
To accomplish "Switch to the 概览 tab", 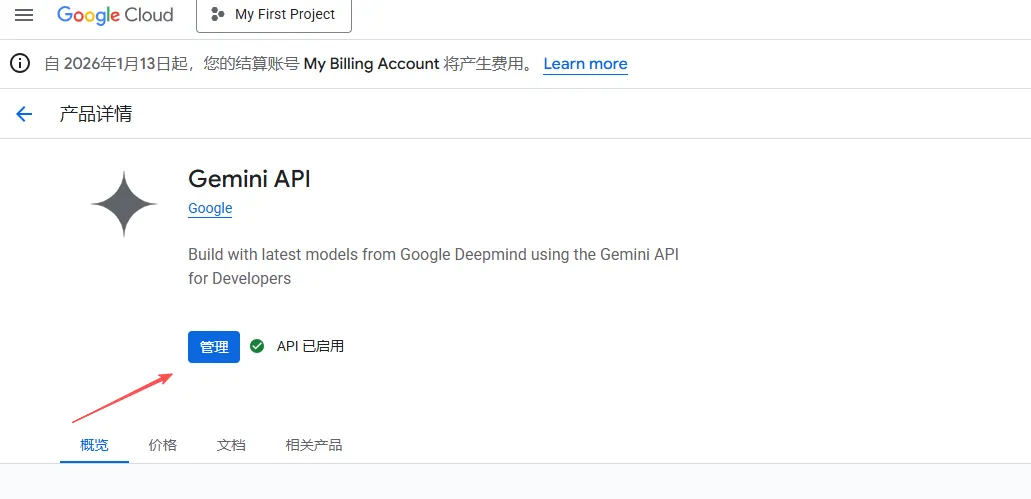I will click(94, 445).
